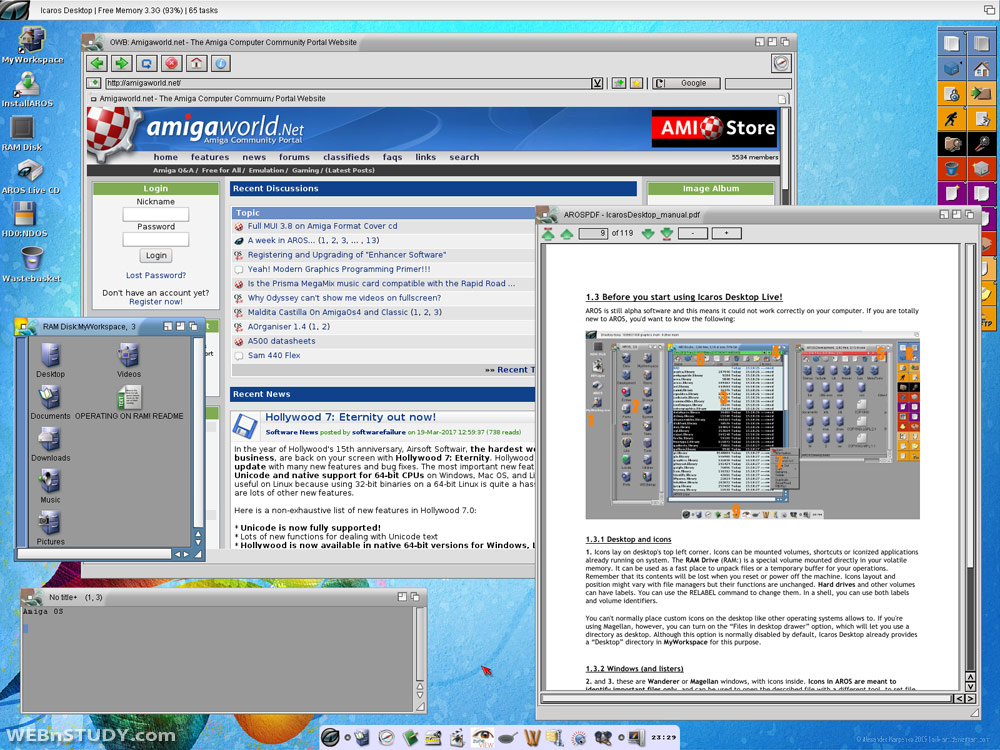Click the blue info icon in OWB toolbar
The height and width of the screenshot is (750, 1000).
click(221, 63)
